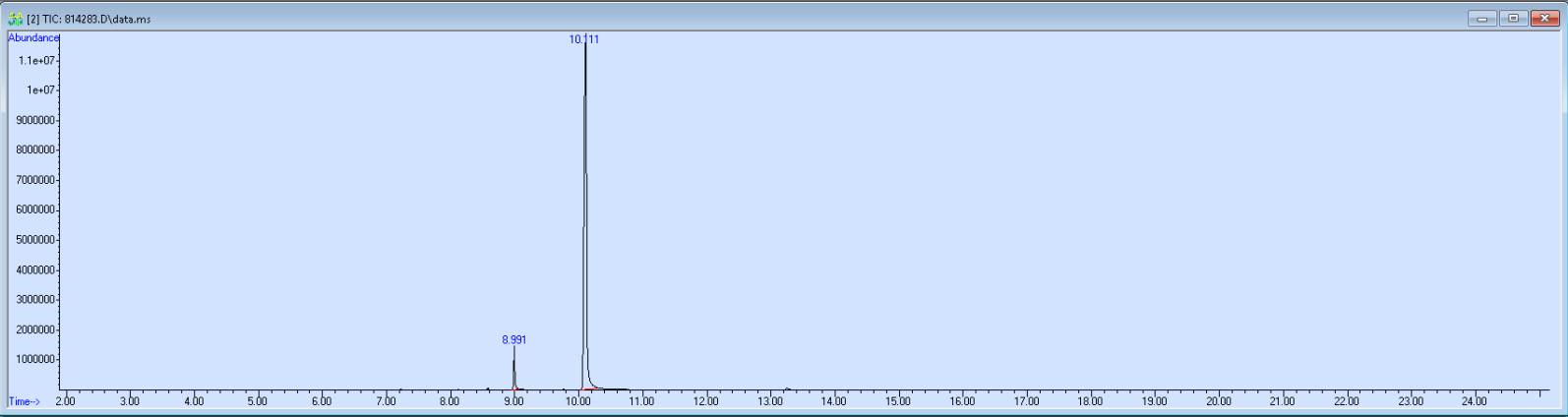Viewport: 1568px width, 417px height.
Task: Click the Abundance axis label
Action: (33, 38)
